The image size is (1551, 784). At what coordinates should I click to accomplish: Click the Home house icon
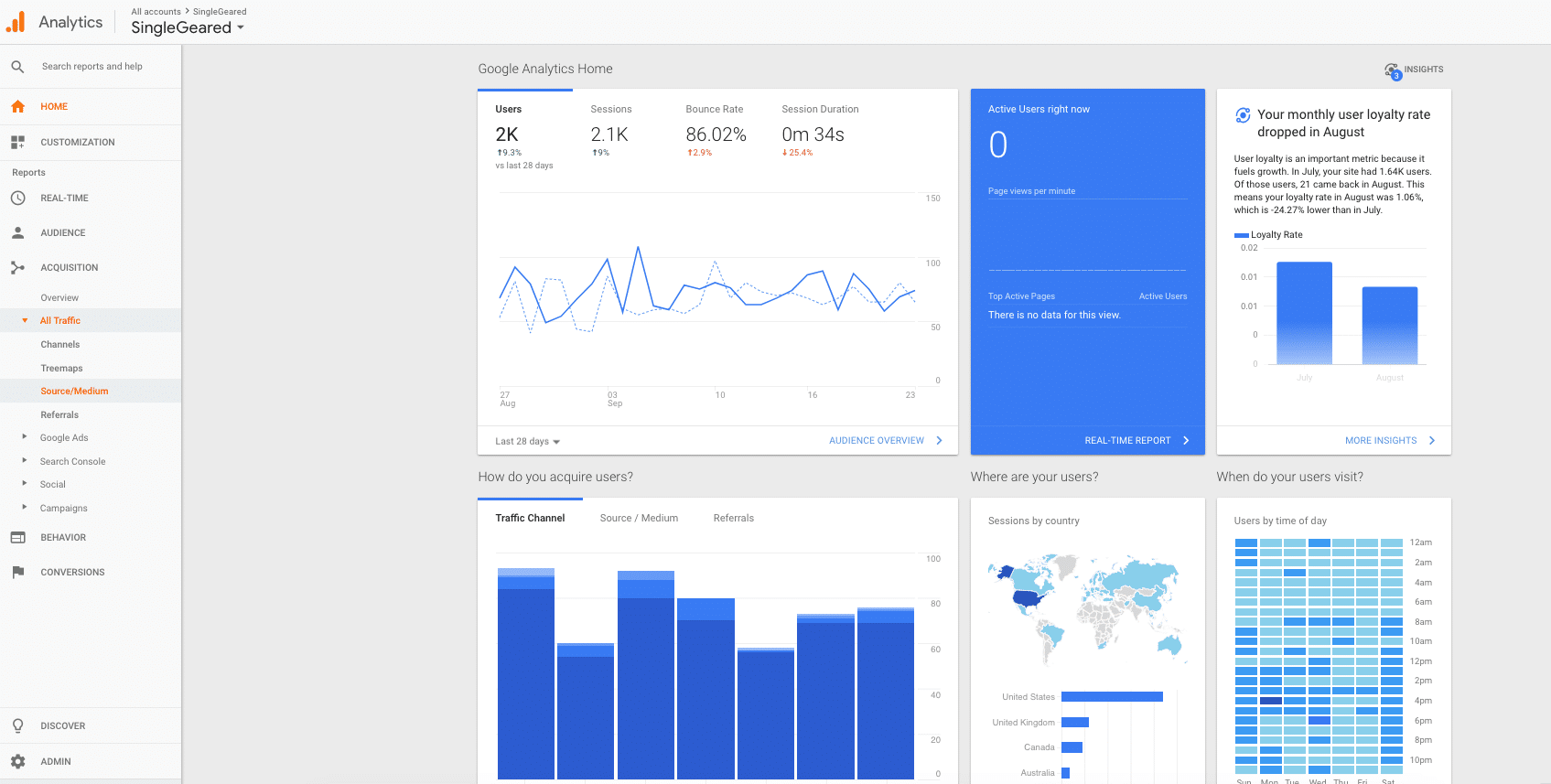coord(17,107)
